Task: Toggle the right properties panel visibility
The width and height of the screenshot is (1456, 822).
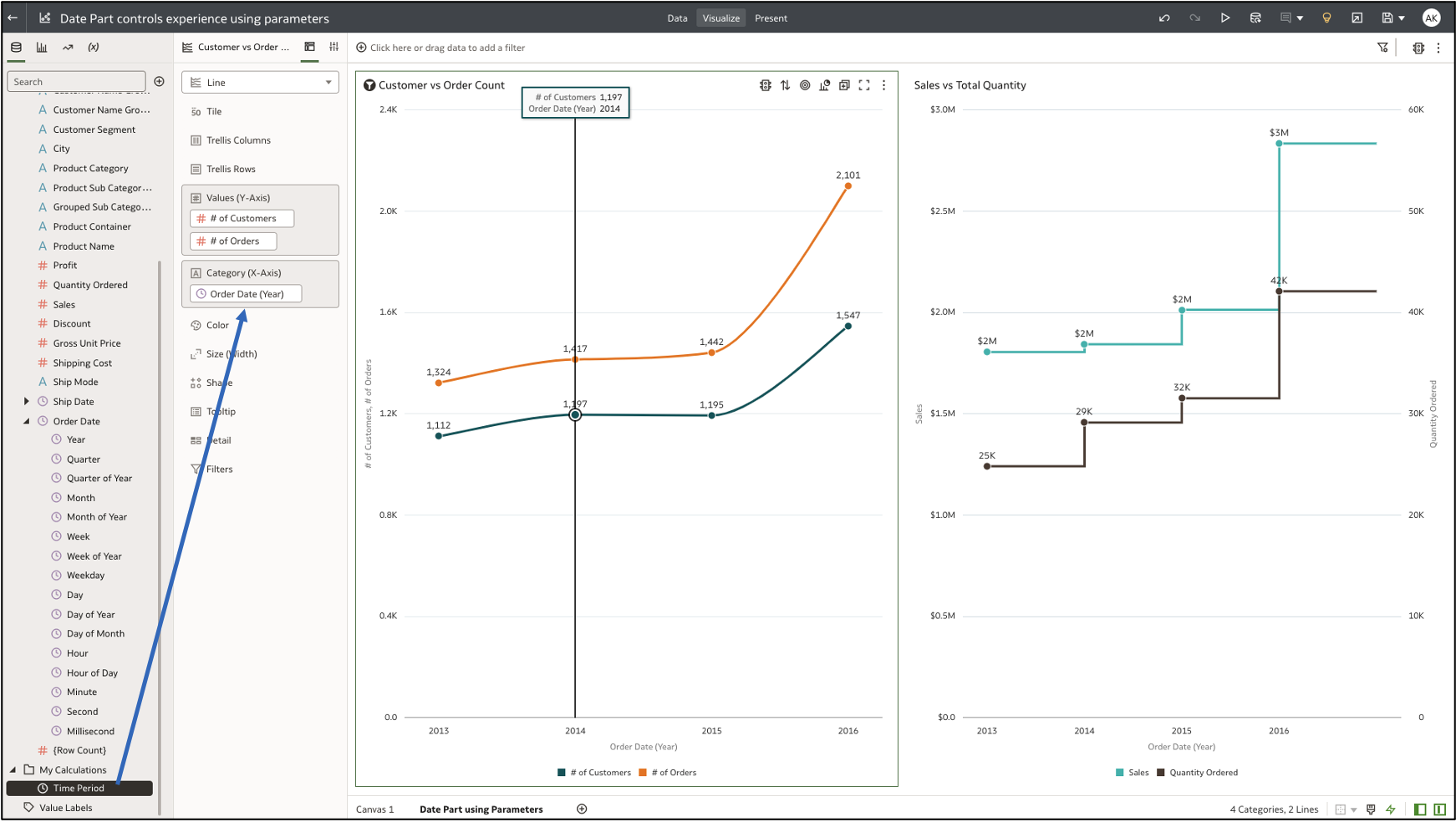Action: (x=1440, y=809)
